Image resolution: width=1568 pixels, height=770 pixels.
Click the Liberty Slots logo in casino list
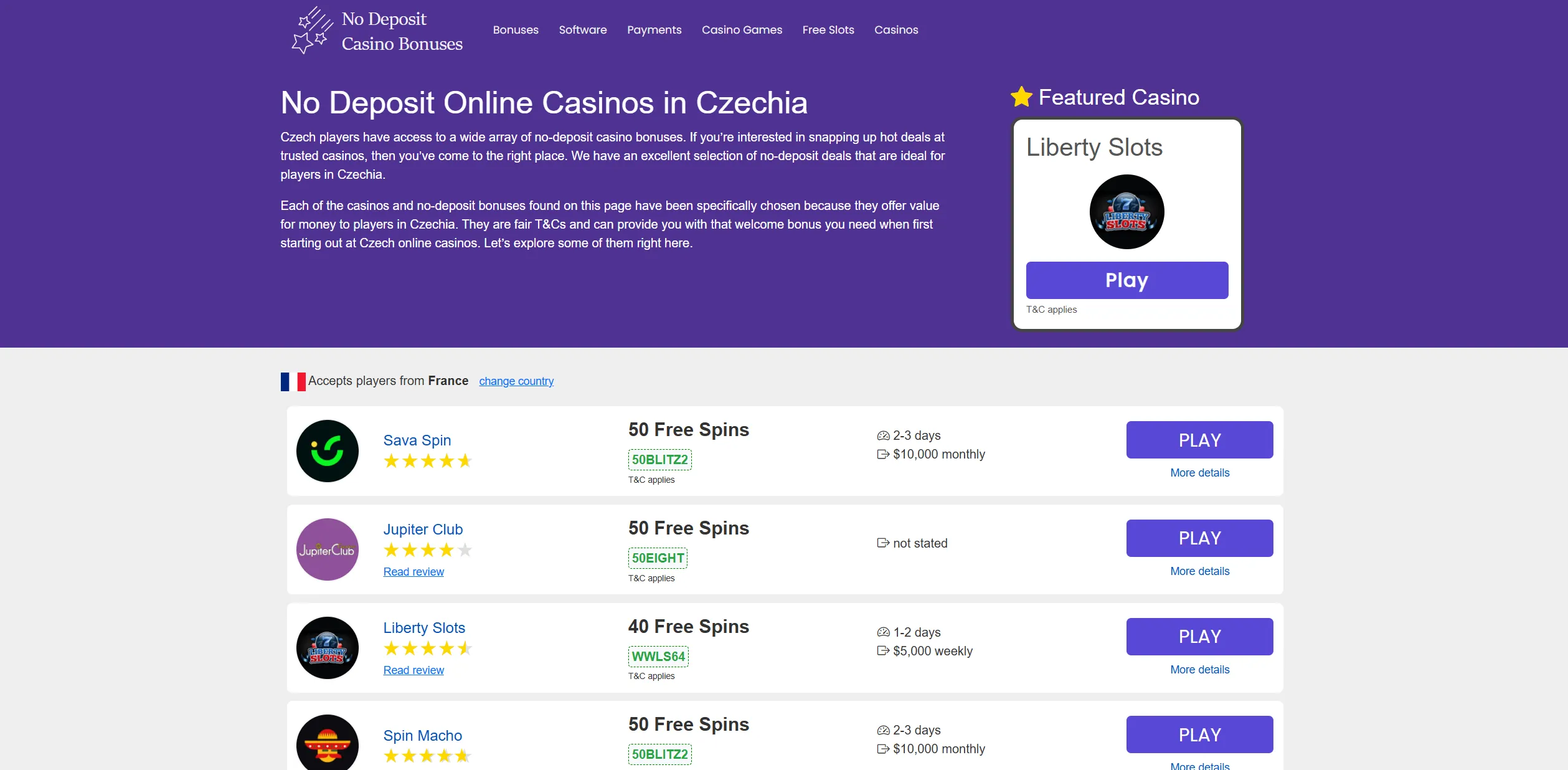tap(328, 648)
